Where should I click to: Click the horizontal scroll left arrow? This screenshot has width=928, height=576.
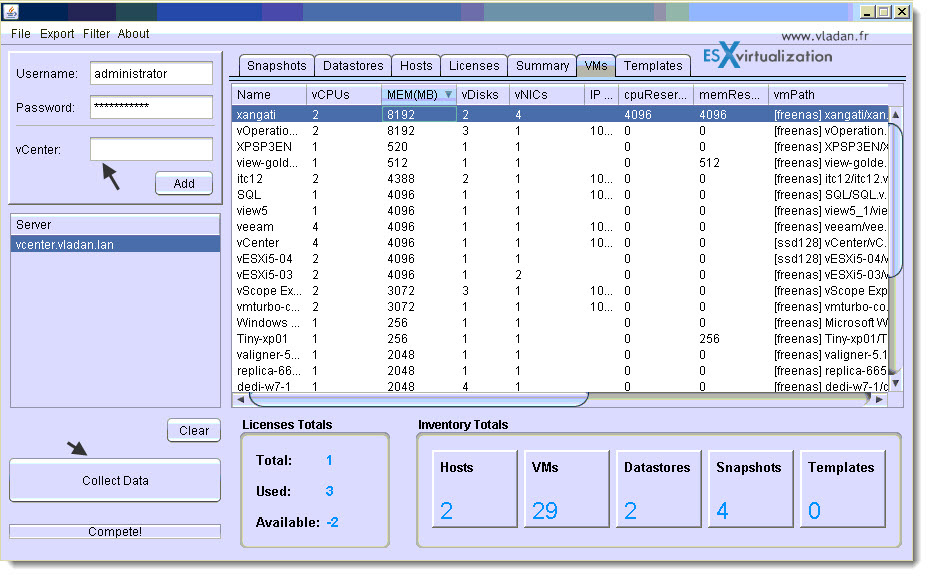tap(240, 400)
